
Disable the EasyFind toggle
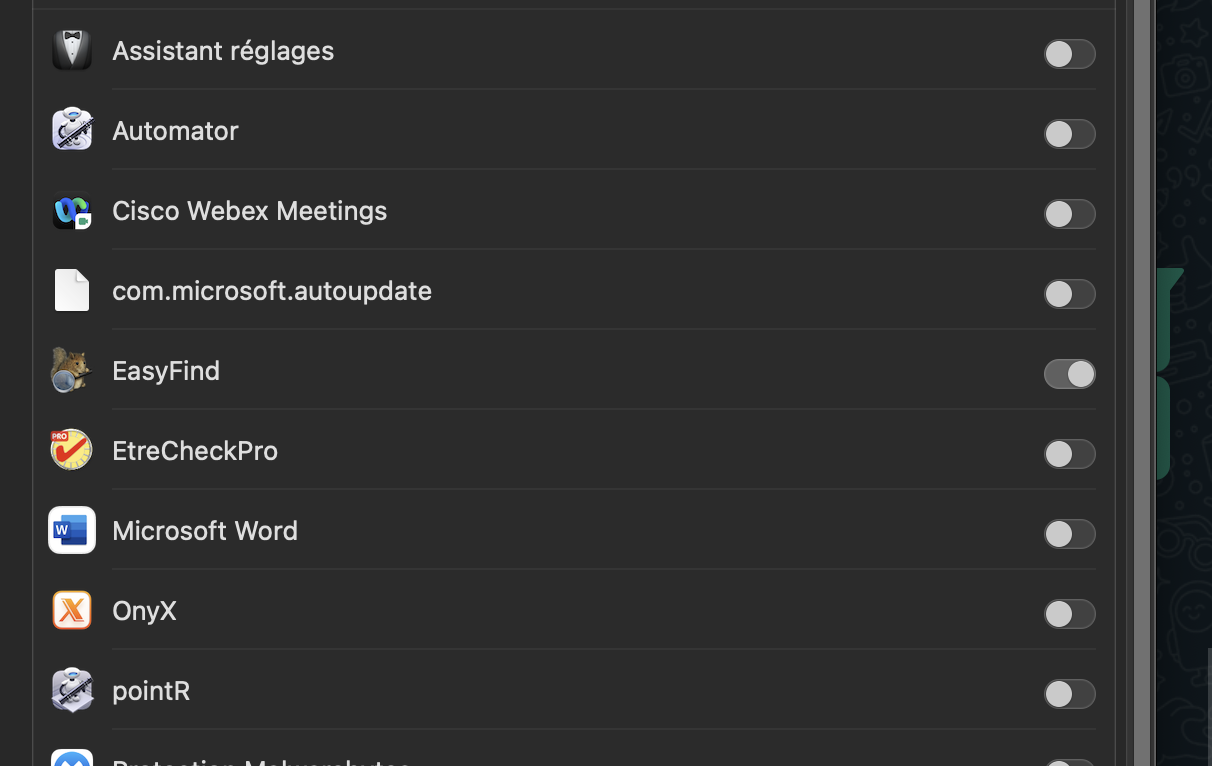tap(1069, 374)
